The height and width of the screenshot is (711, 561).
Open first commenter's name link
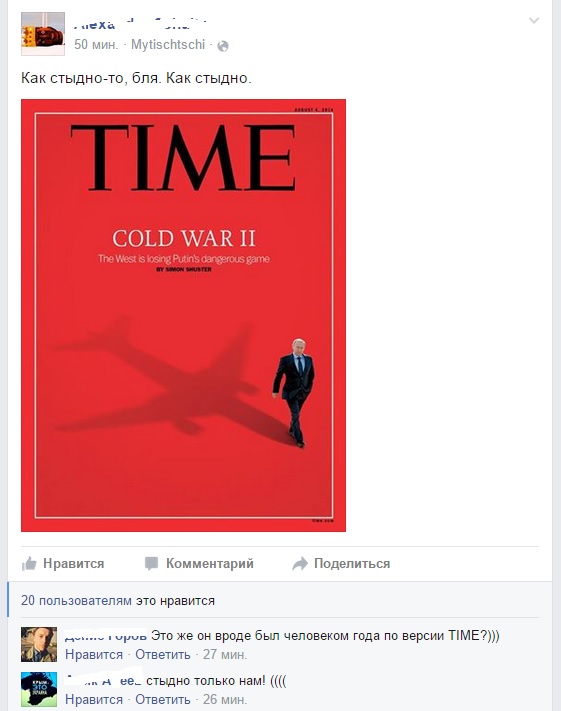pos(105,636)
